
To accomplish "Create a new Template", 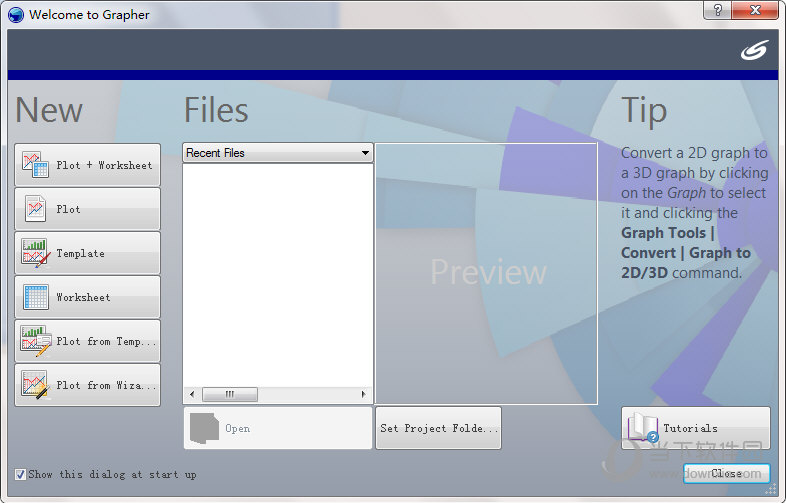I will tap(88, 253).
